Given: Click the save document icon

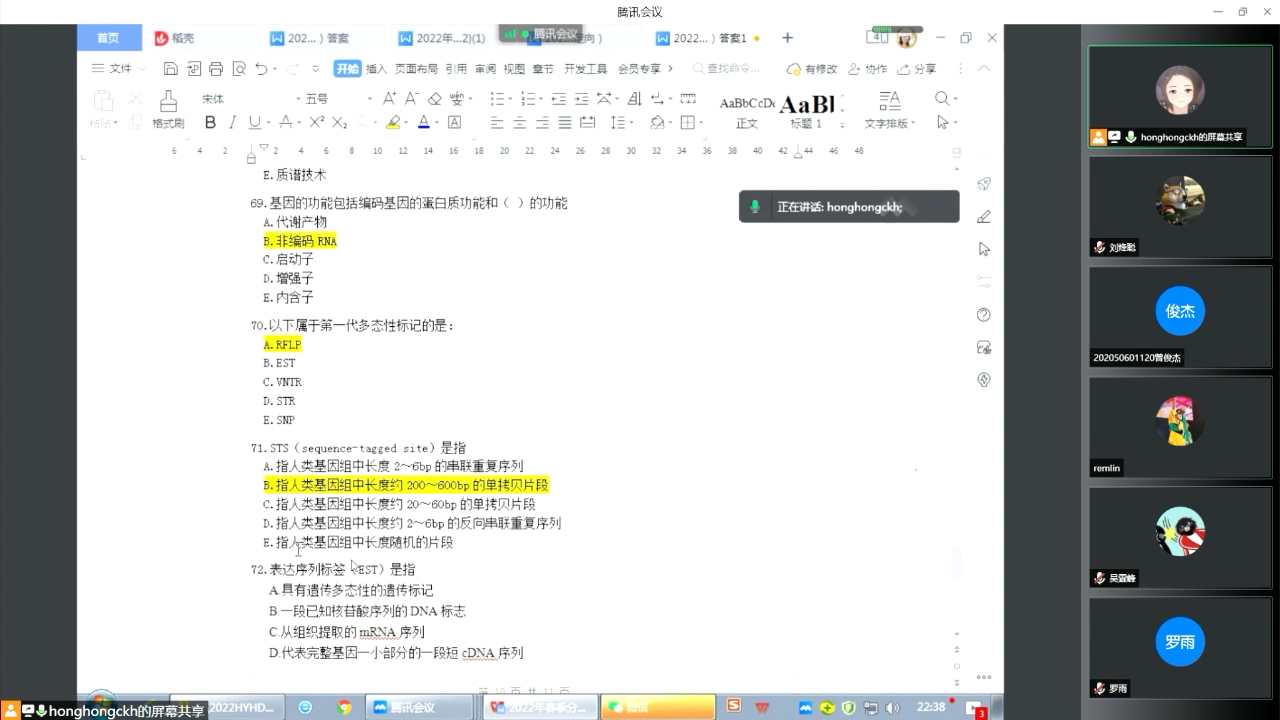Looking at the screenshot, I should coord(171,69).
